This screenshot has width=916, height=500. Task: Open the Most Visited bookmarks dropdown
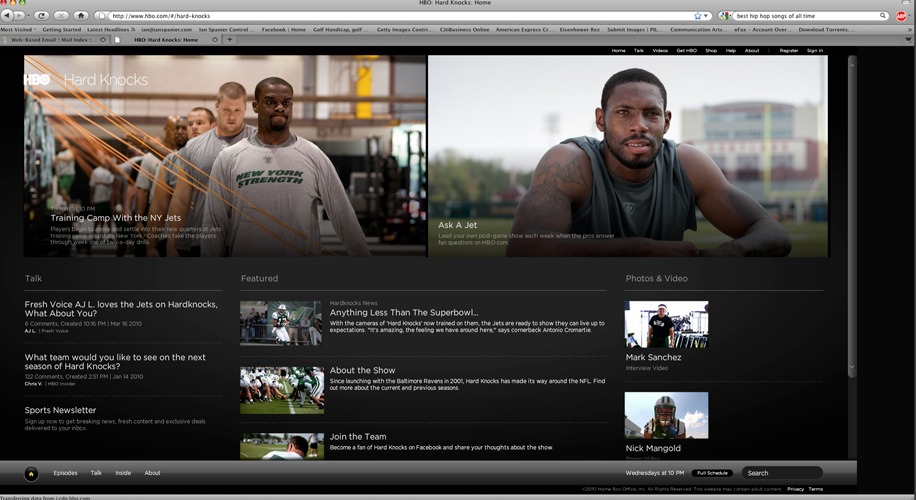point(18,30)
